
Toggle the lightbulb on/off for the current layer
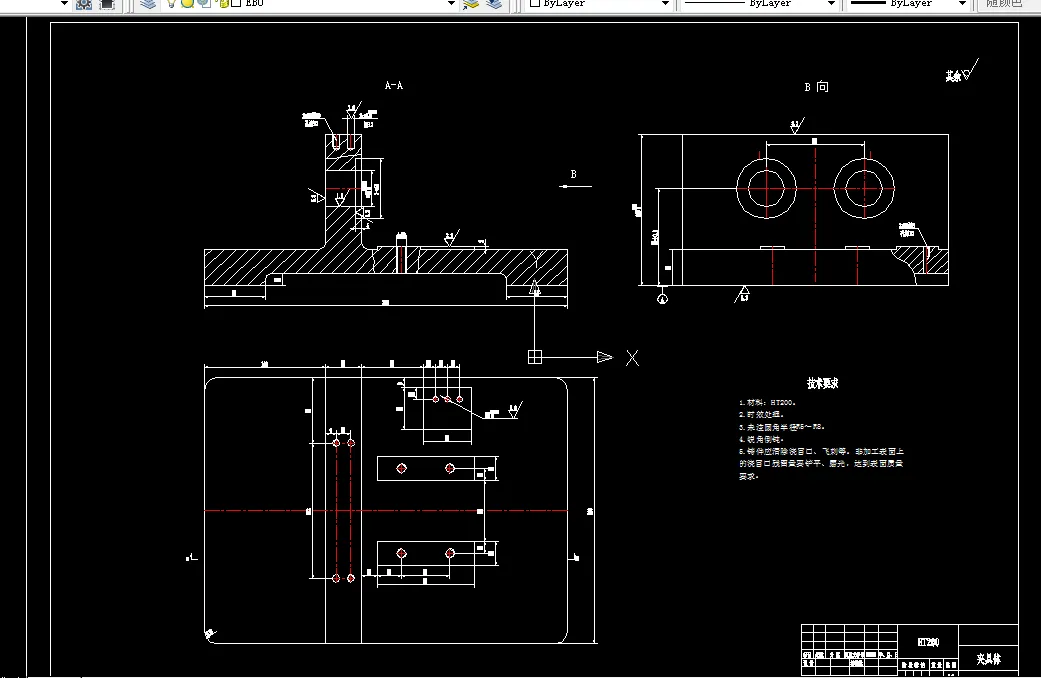coord(171,3)
